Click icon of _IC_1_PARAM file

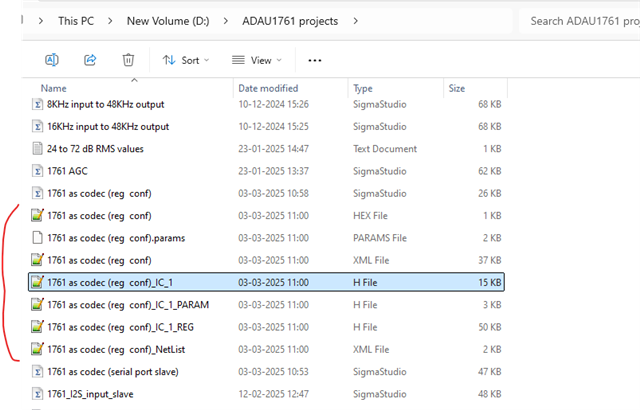point(37,305)
